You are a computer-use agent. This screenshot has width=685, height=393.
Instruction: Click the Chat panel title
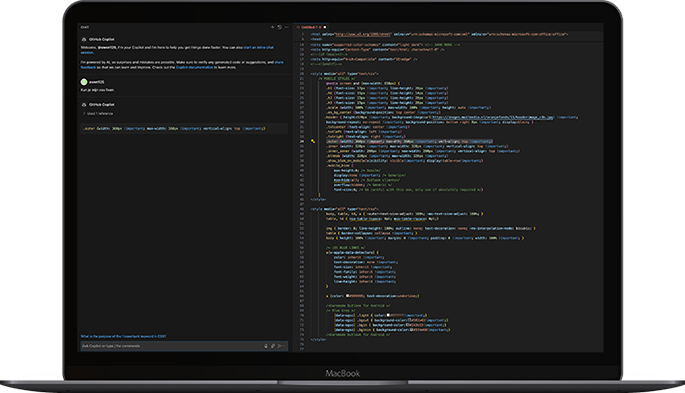pos(85,27)
